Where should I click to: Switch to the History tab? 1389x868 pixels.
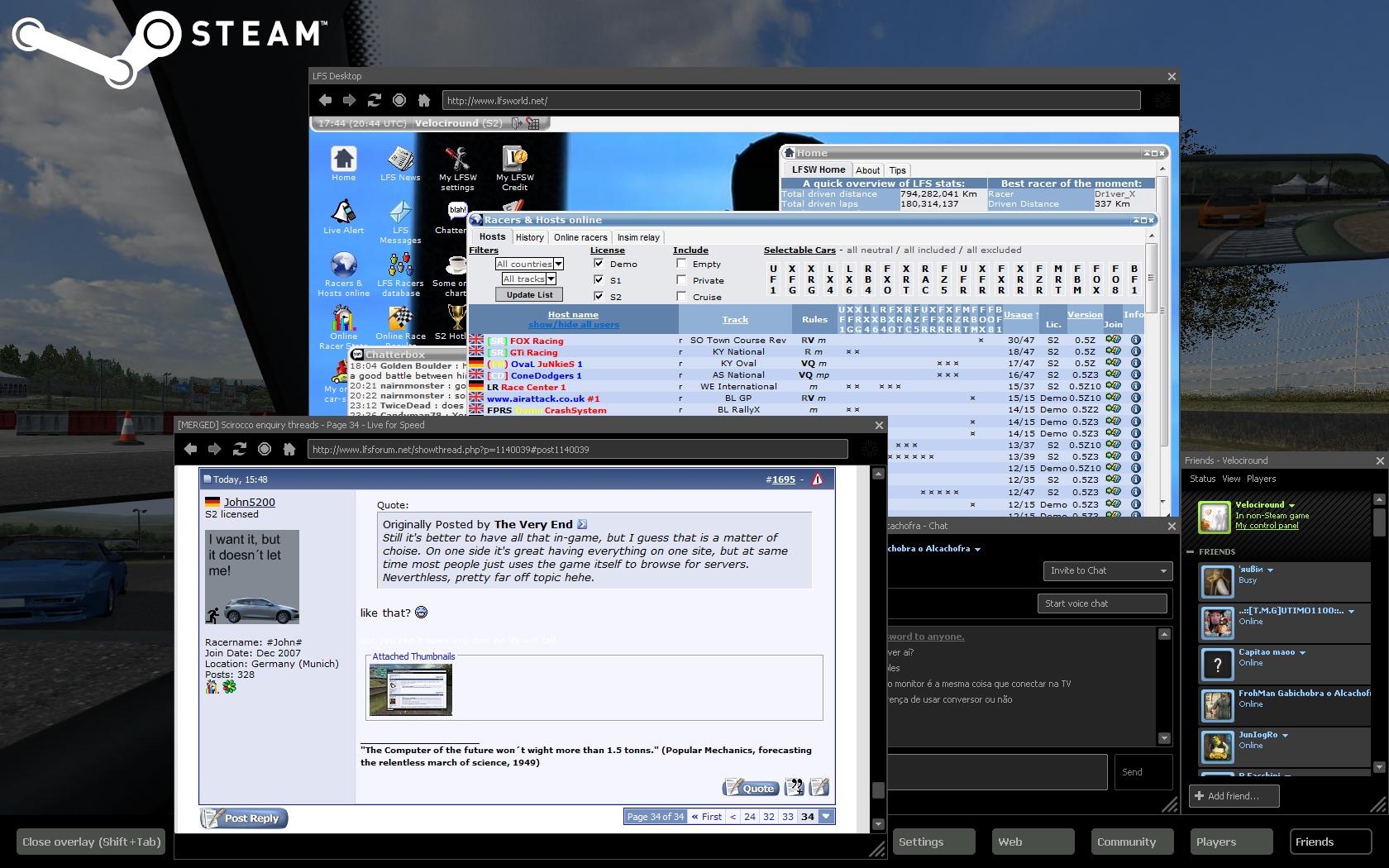[x=529, y=237]
